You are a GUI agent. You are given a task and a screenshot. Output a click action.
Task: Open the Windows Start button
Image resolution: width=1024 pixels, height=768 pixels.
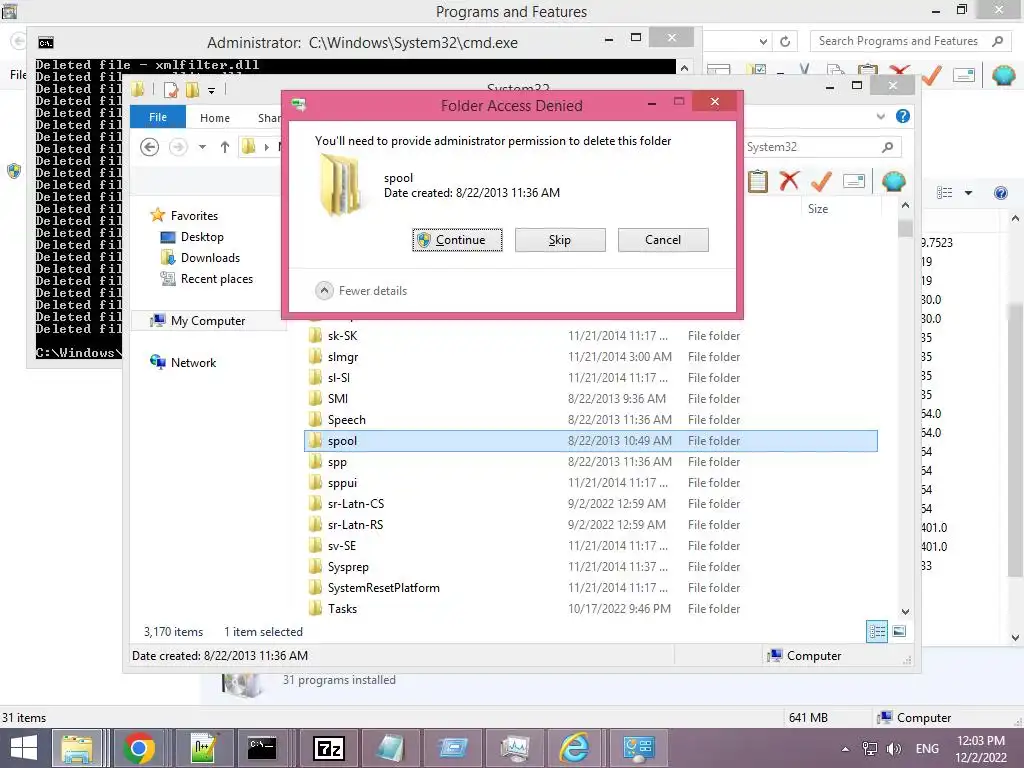(24, 748)
